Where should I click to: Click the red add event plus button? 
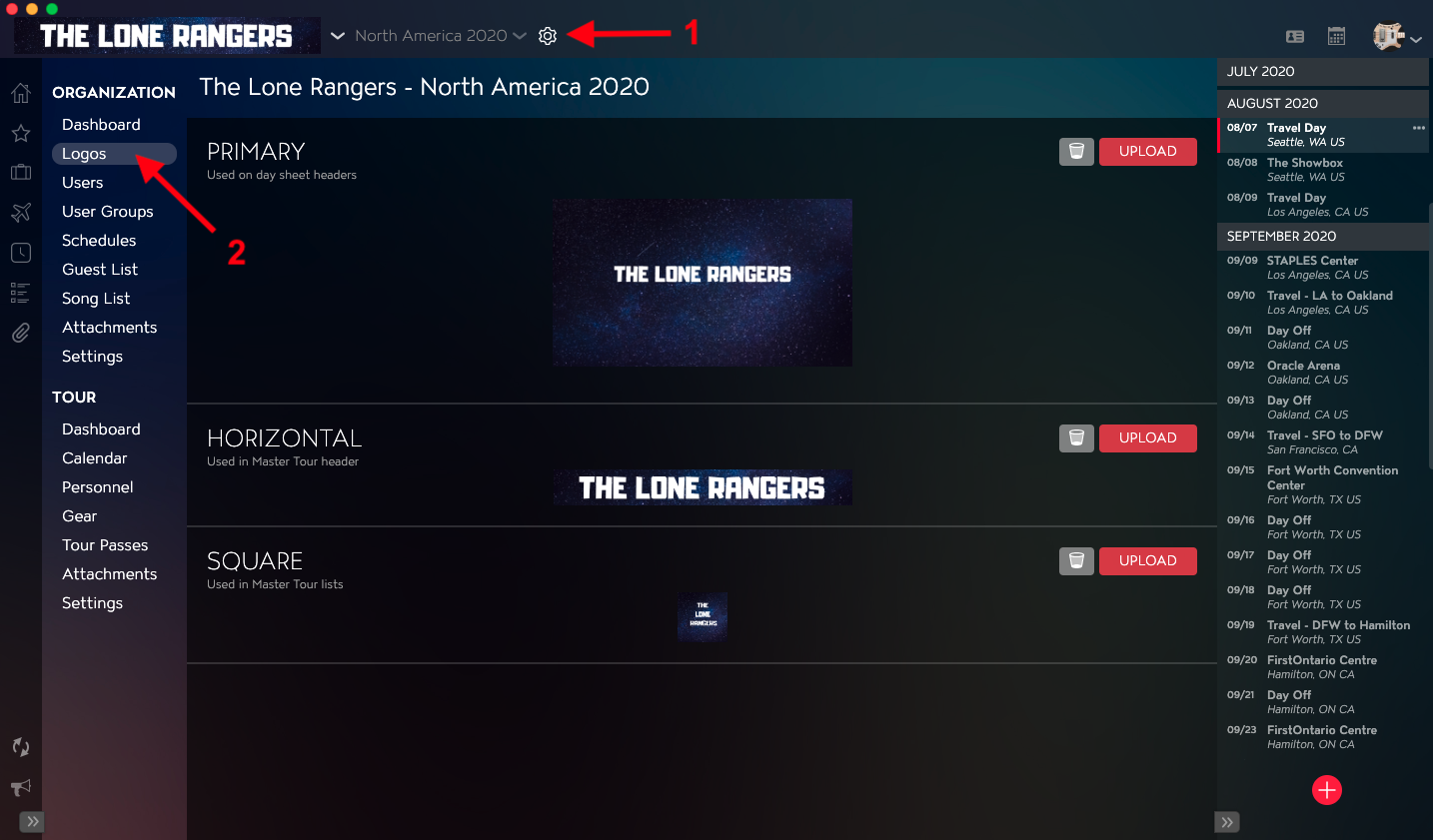(1327, 790)
